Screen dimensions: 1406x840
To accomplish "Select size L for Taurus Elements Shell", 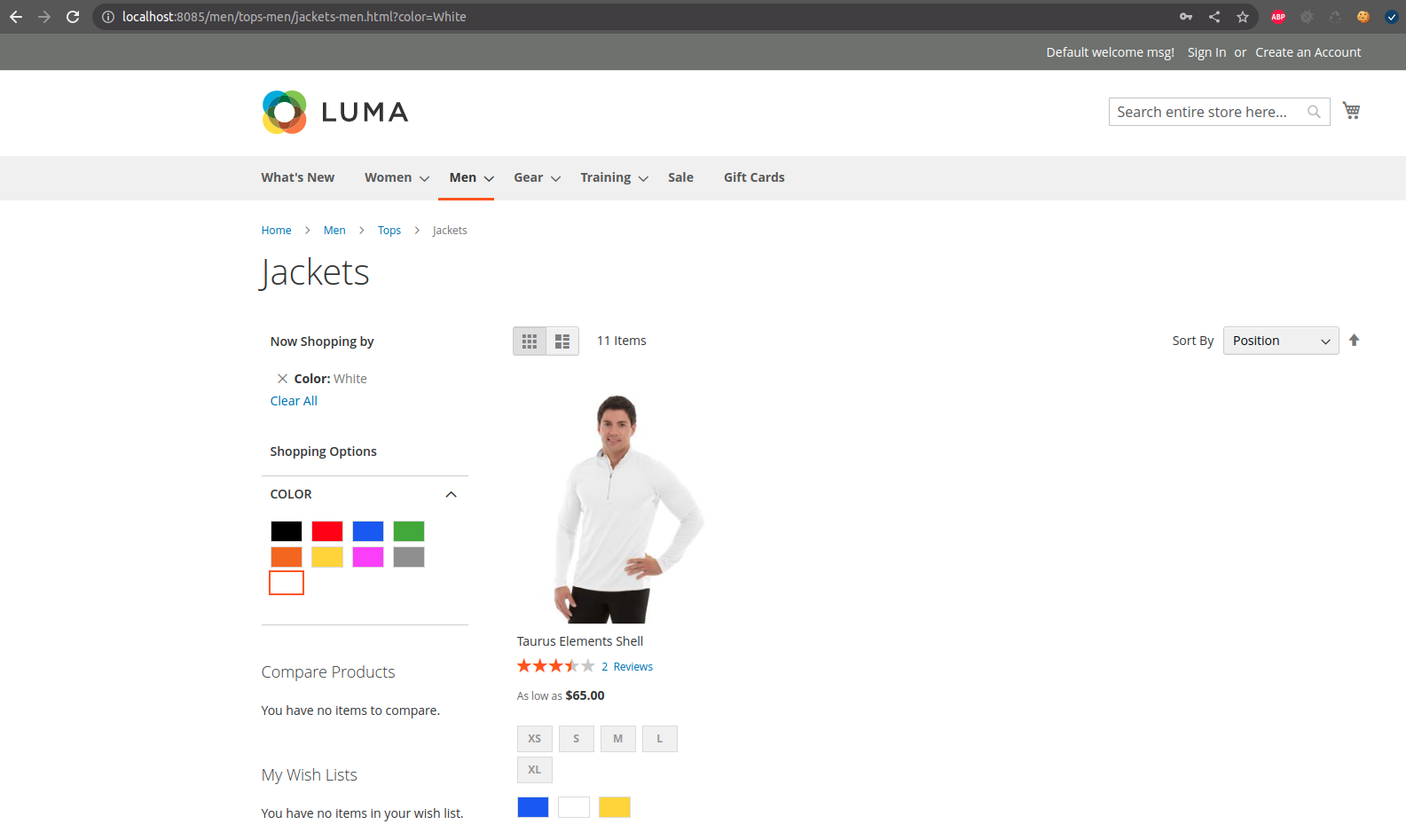I will (x=660, y=739).
